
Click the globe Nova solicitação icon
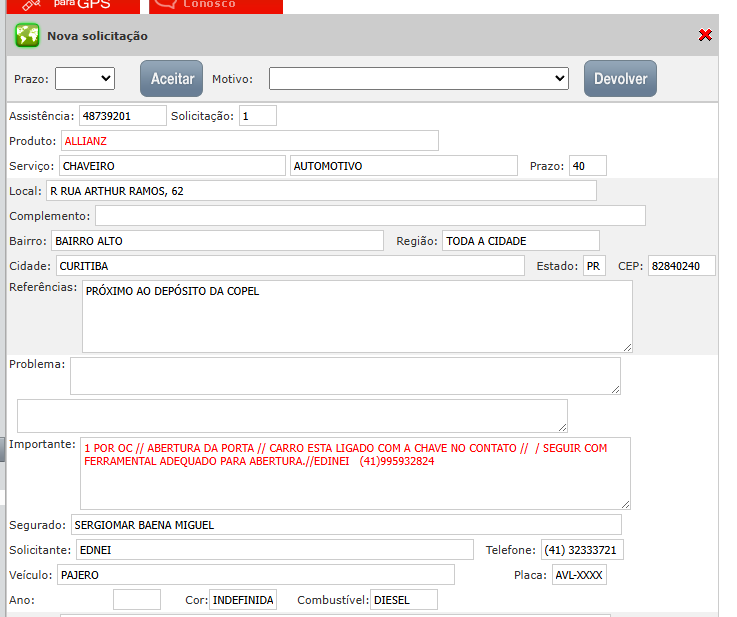(x=27, y=35)
